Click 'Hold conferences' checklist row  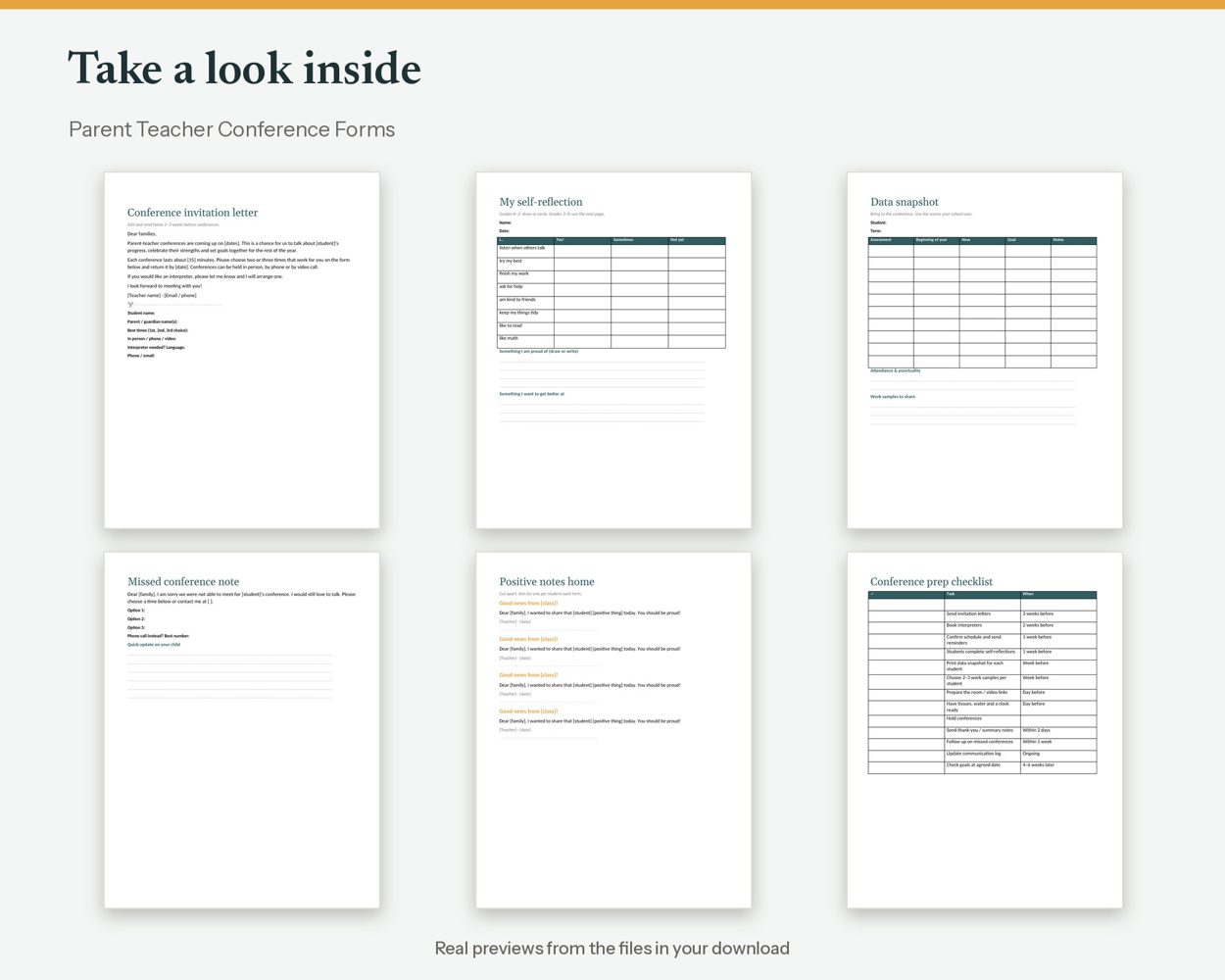[x=982, y=720]
